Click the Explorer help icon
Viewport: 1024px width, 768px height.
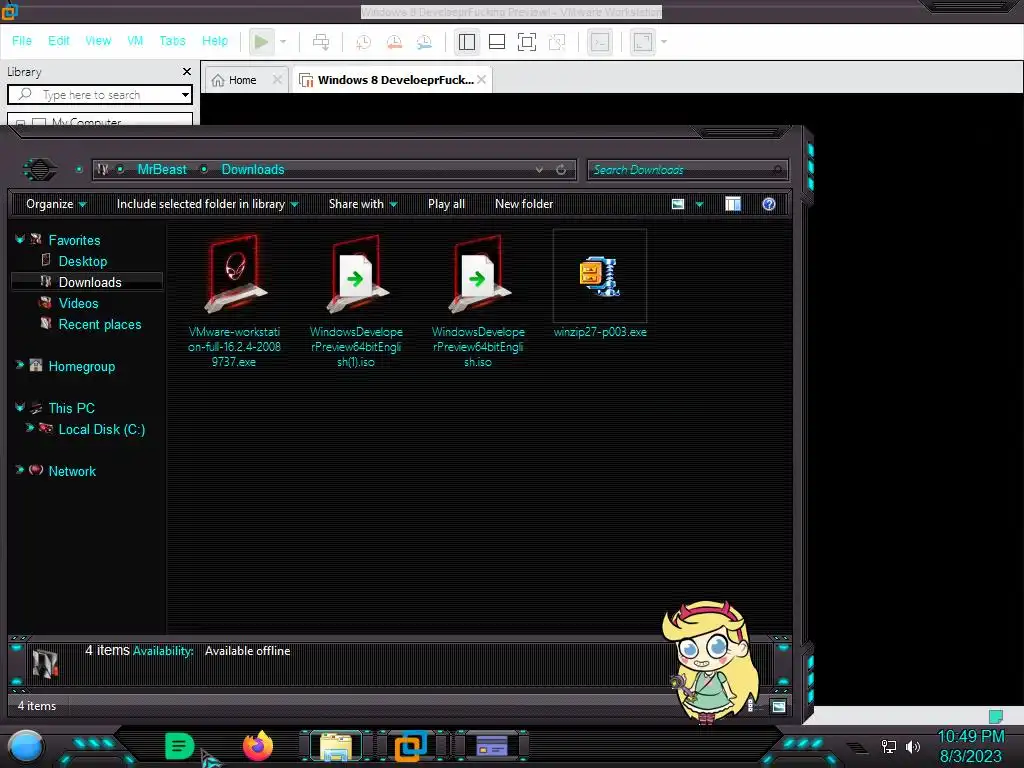click(x=769, y=204)
